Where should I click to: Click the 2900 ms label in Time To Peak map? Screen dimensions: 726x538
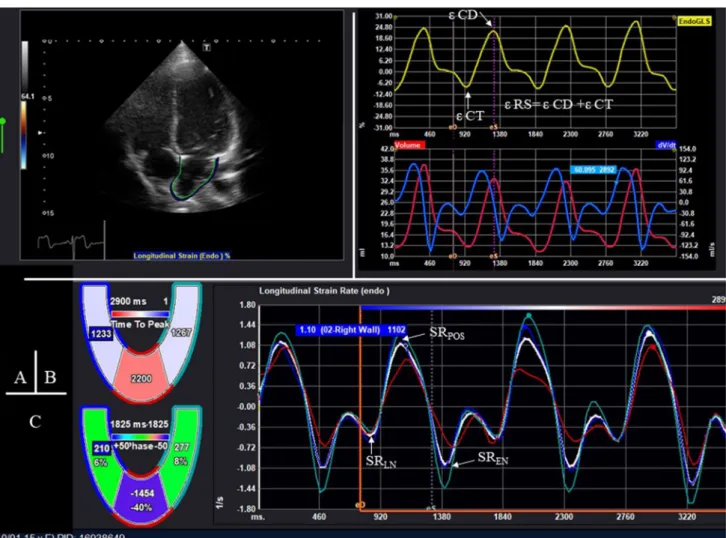(128, 301)
